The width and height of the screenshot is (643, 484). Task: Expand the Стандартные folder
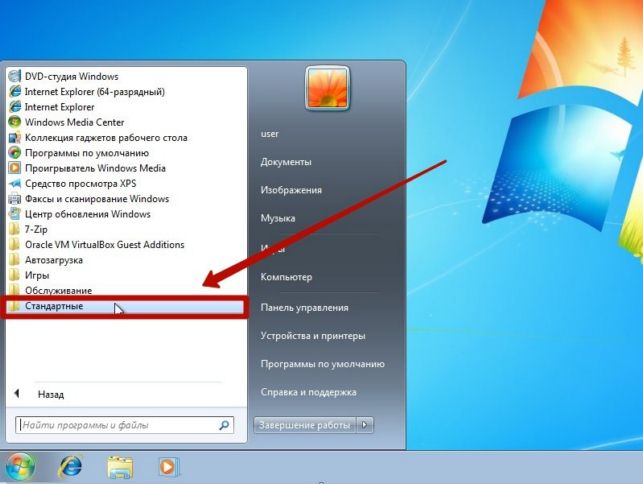click(125, 306)
